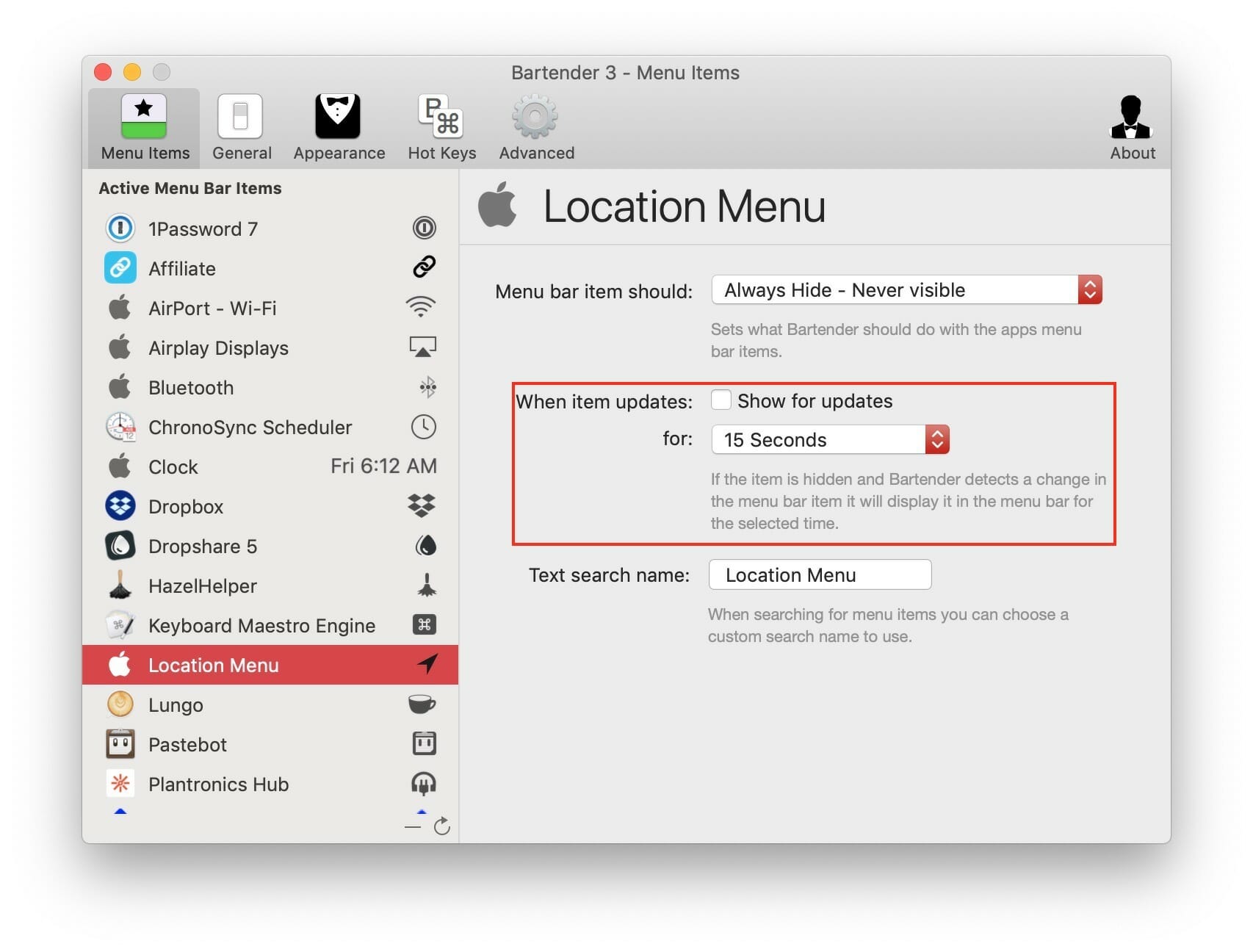Select Clock menu bar item

tap(270, 466)
